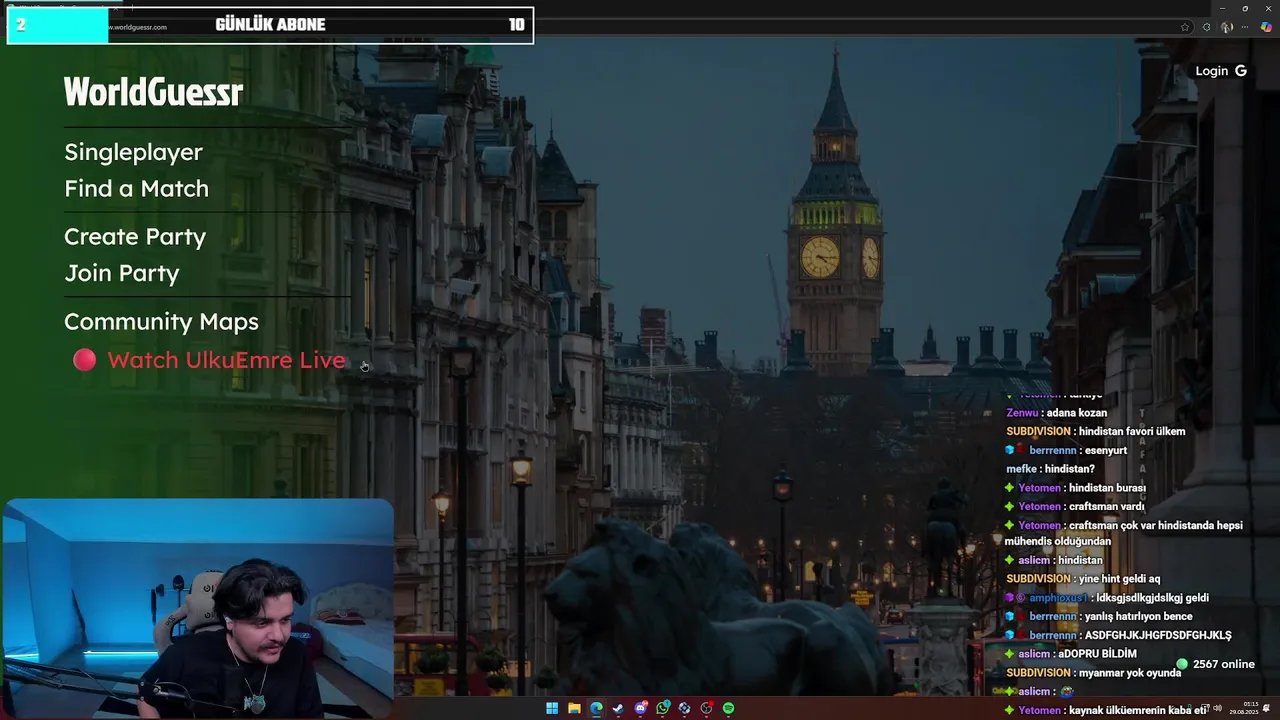
Task: Open Discord from the taskbar
Action: tap(641, 708)
